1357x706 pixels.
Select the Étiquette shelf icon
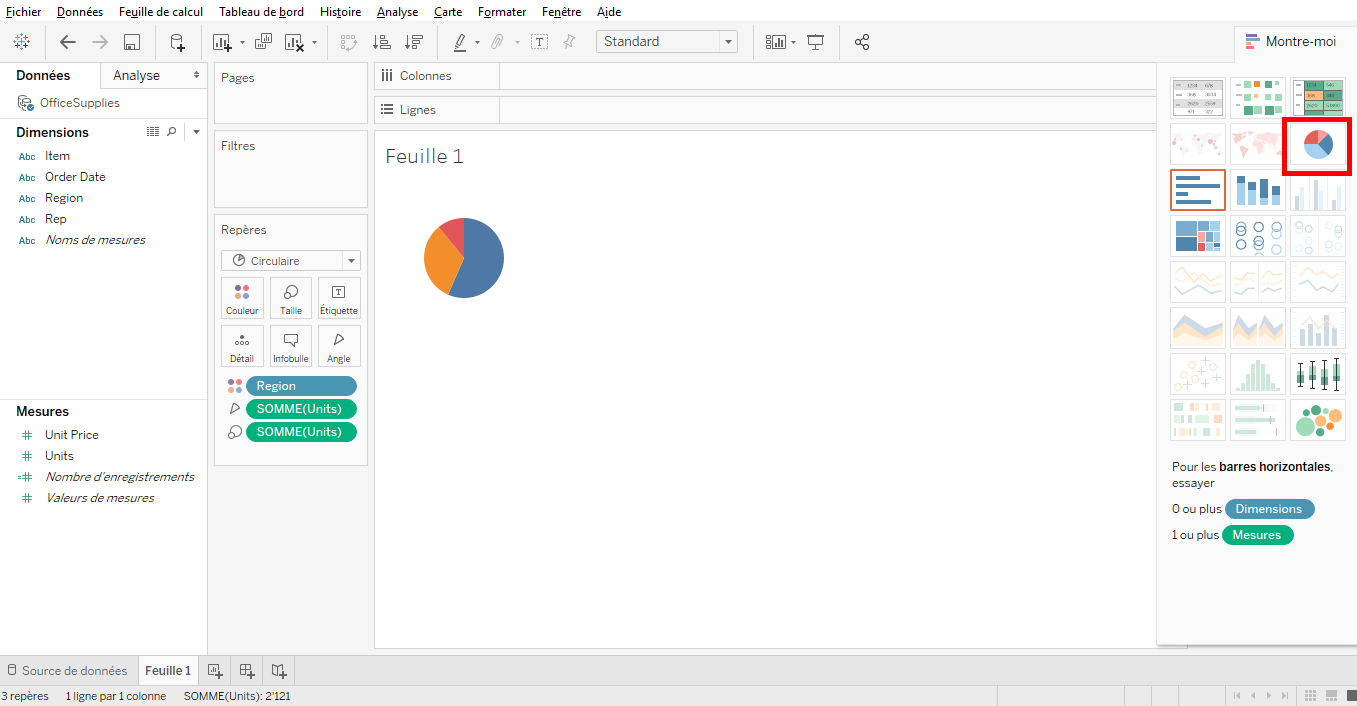click(x=338, y=297)
